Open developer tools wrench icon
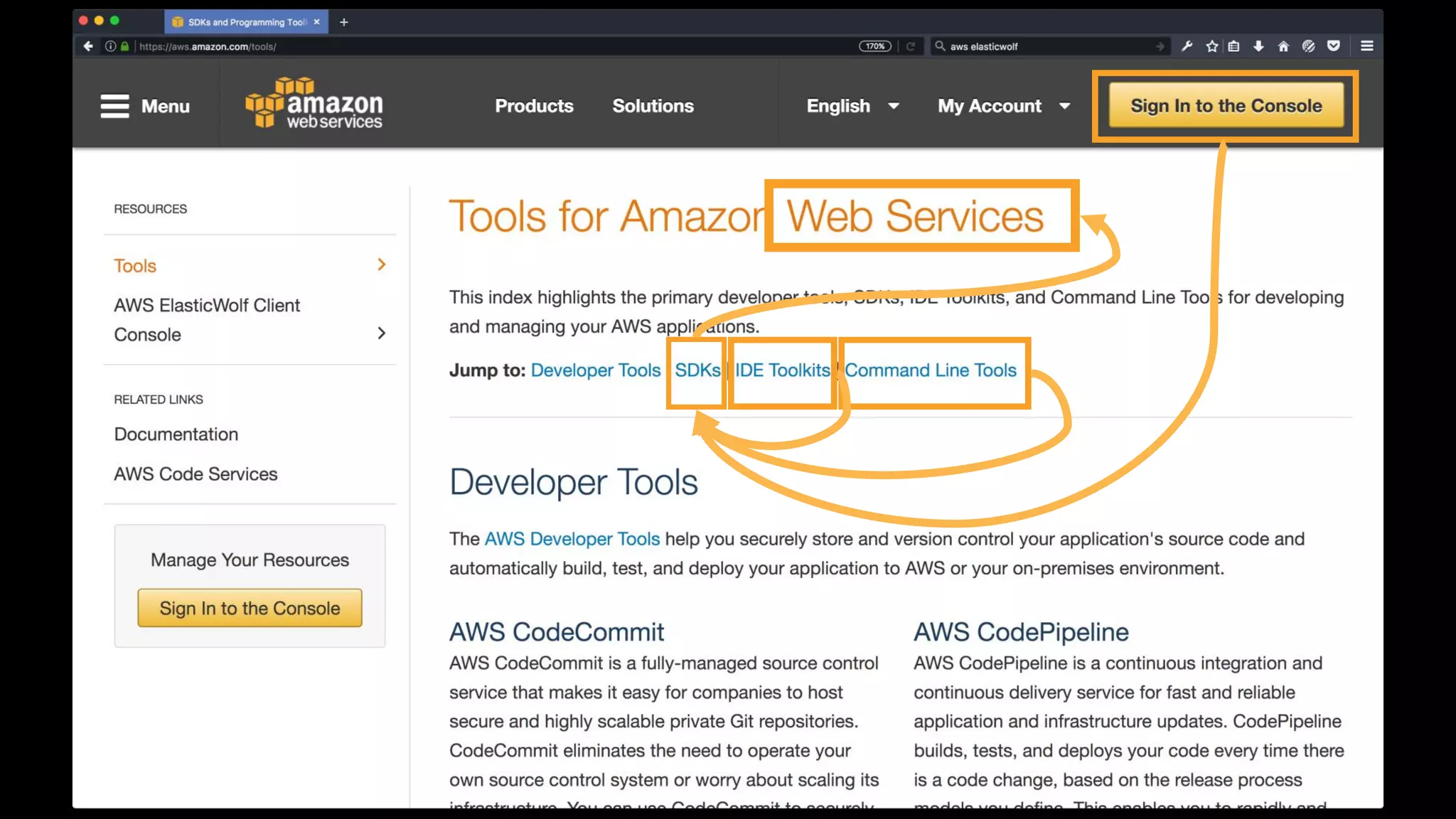 click(1187, 46)
